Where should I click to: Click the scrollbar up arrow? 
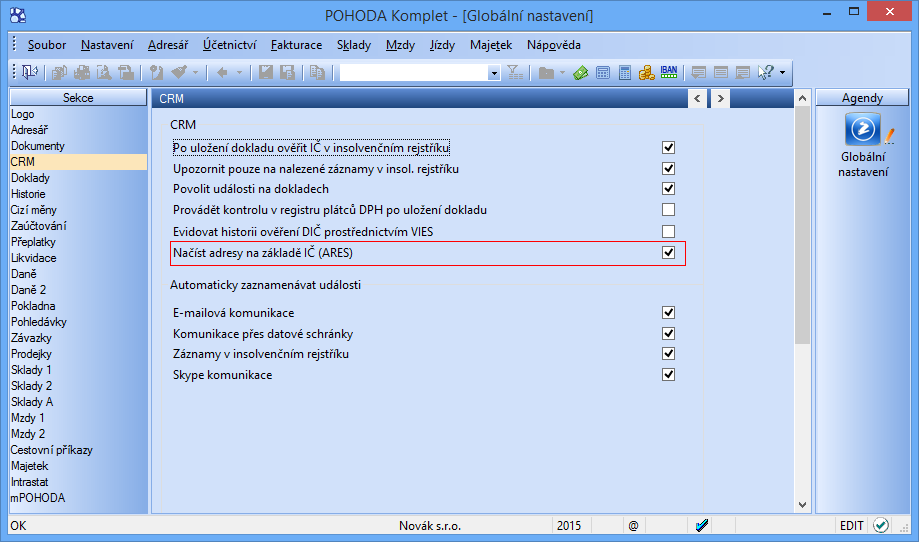pos(802,98)
